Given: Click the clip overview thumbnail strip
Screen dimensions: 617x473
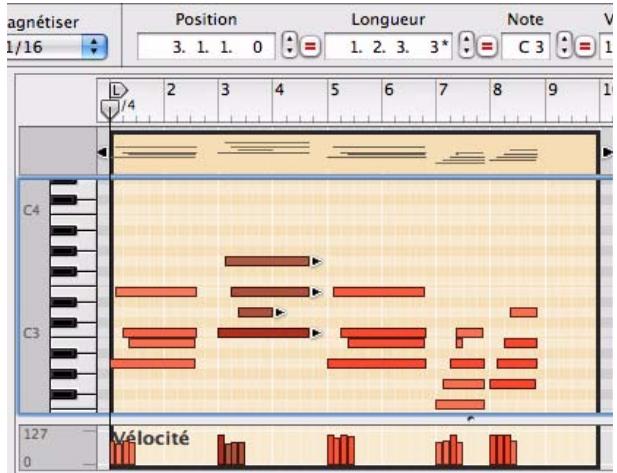Looking at the screenshot, I should click(354, 153).
